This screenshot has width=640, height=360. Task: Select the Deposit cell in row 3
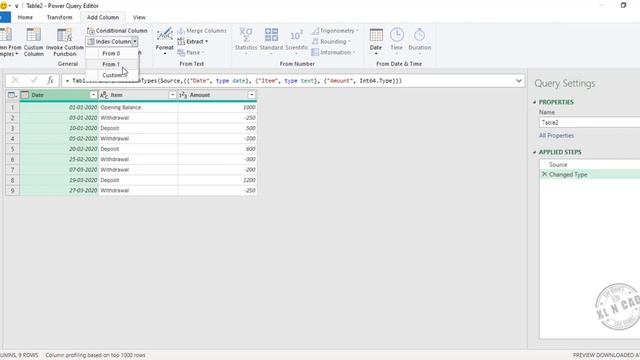(x=138, y=128)
